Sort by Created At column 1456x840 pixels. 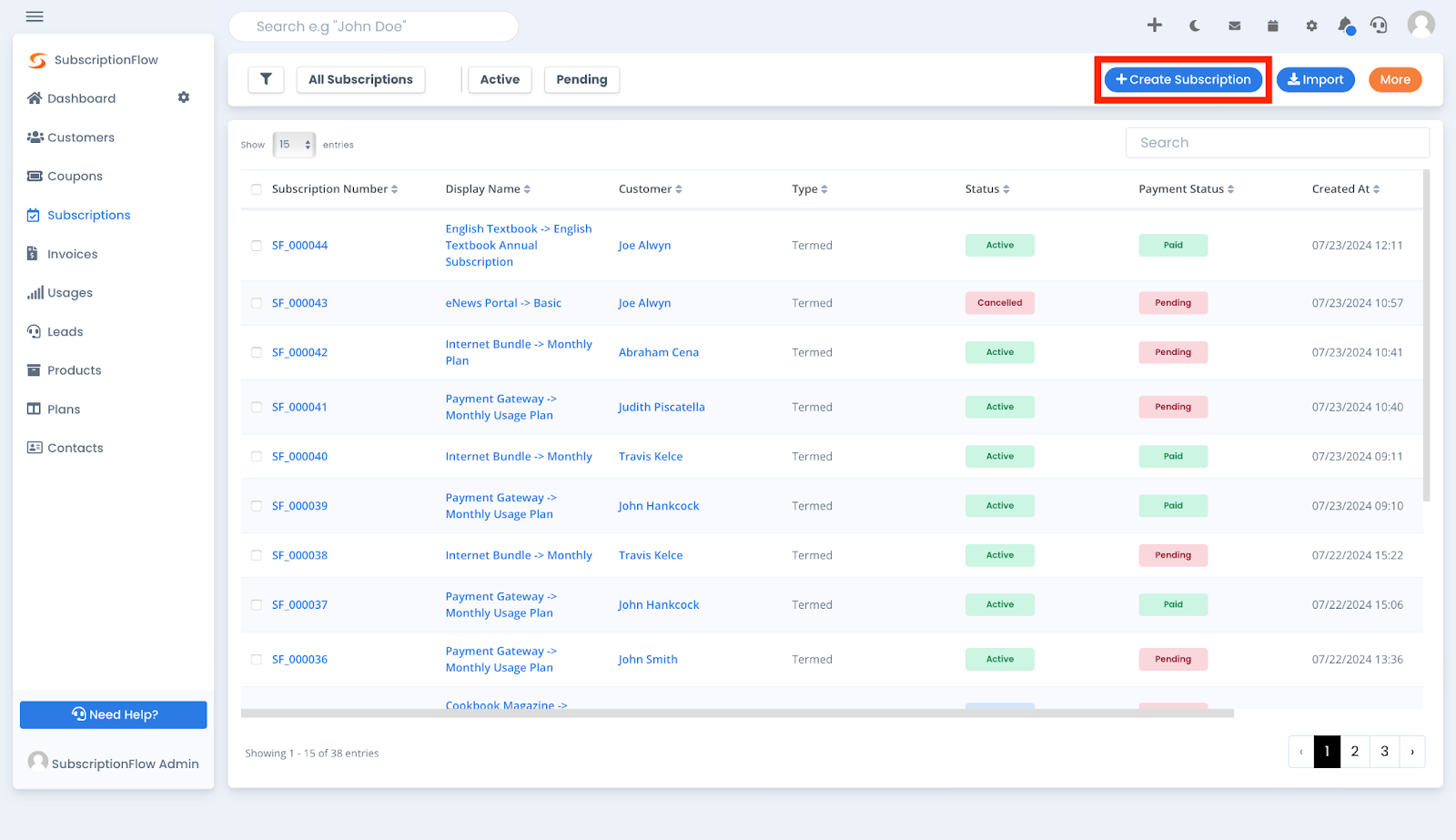[1346, 189]
